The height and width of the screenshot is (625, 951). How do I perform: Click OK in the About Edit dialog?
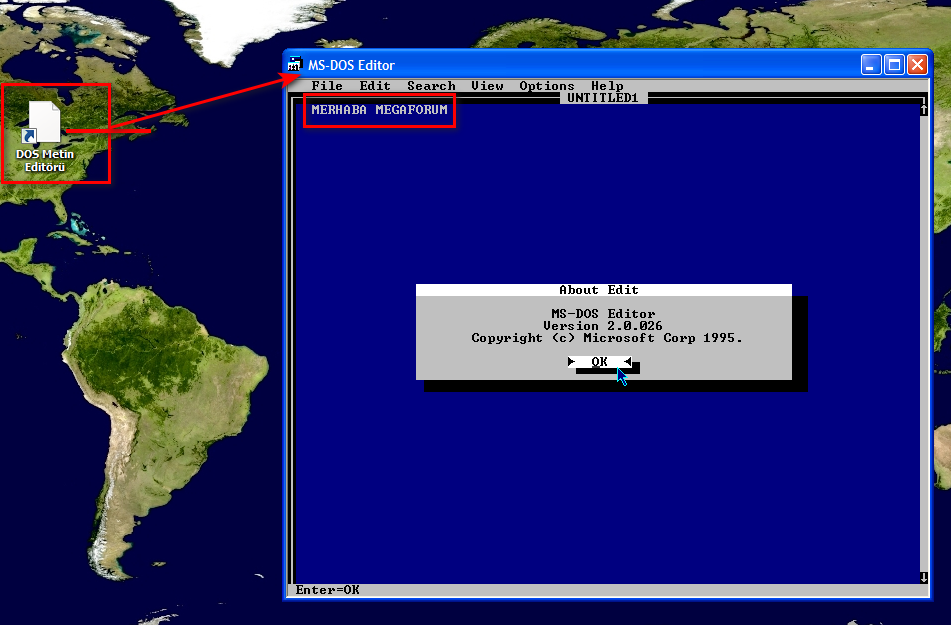tap(599, 362)
